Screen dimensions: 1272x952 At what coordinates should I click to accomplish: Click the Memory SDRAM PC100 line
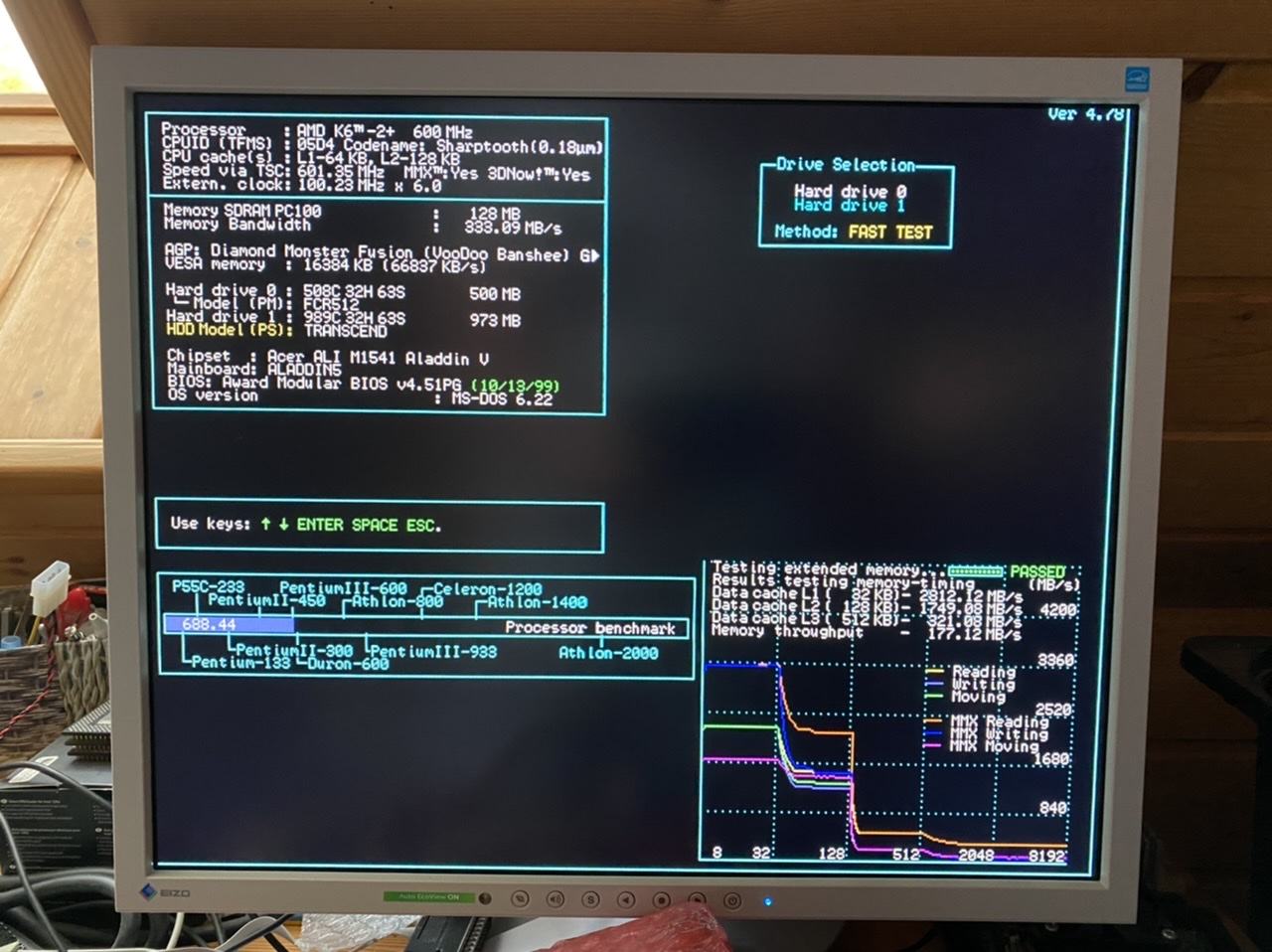click(x=342, y=212)
